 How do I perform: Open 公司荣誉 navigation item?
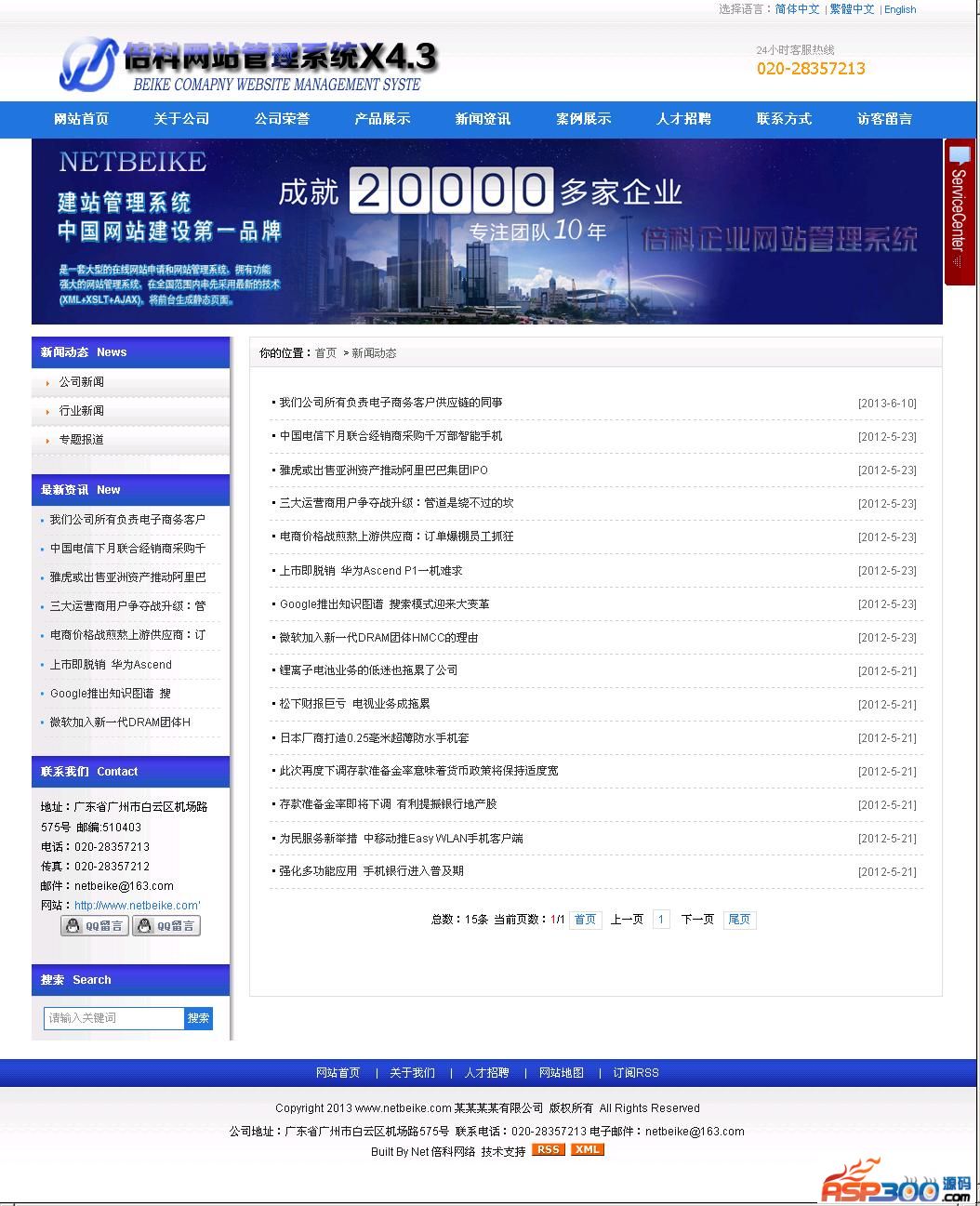point(282,119)
